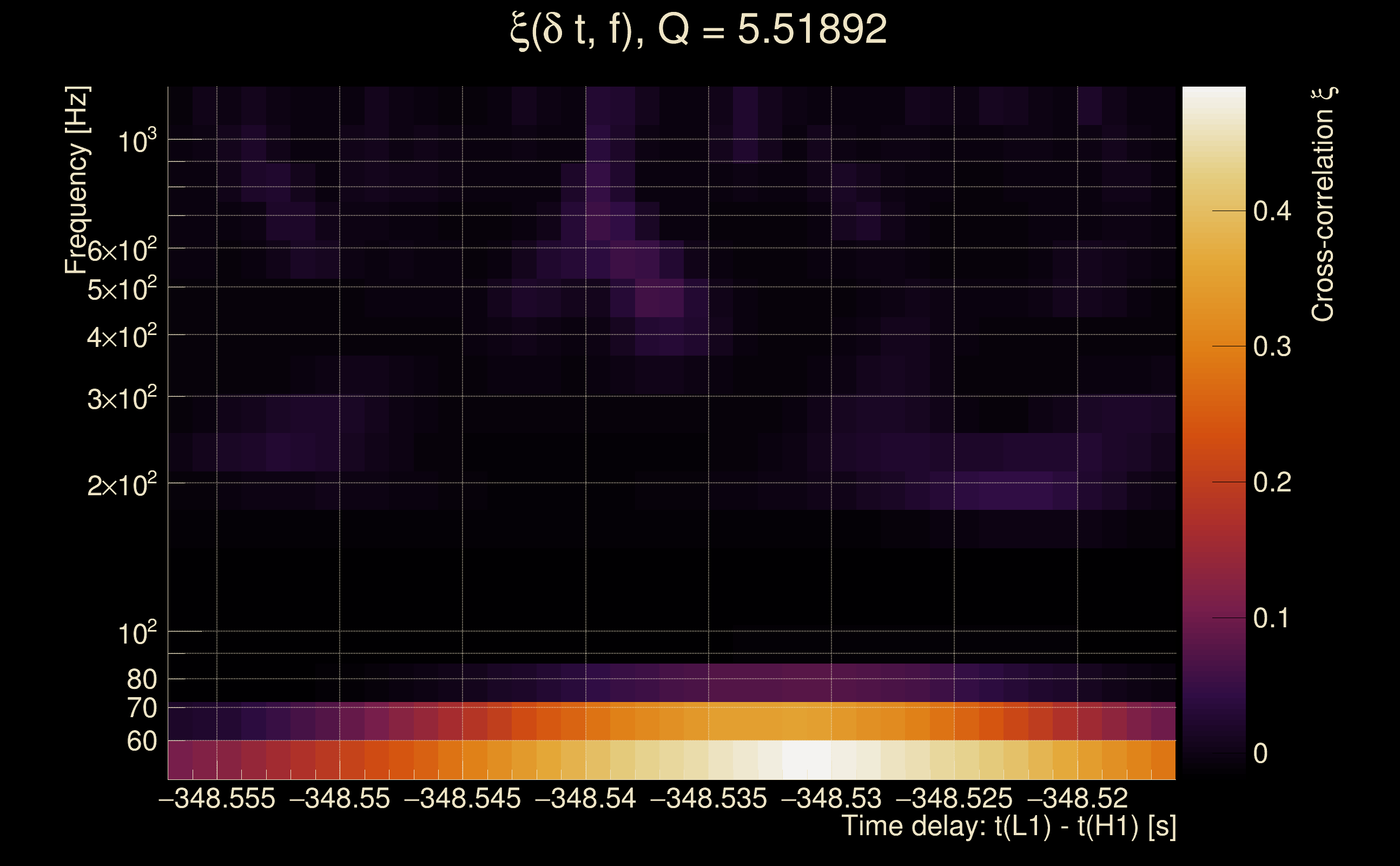
Task: Click the plot title showing Q = 5.51892
Action: [x=698, y=30]
